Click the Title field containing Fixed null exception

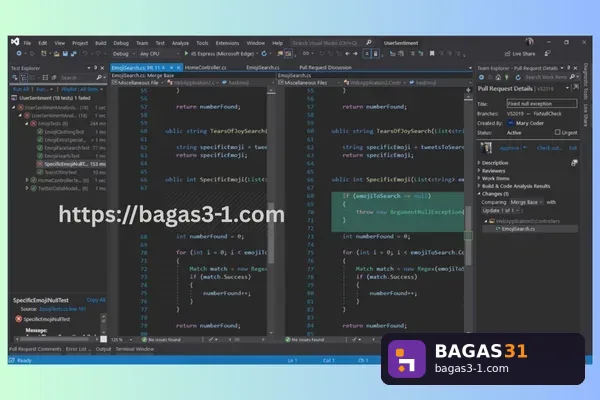(541, 103)
